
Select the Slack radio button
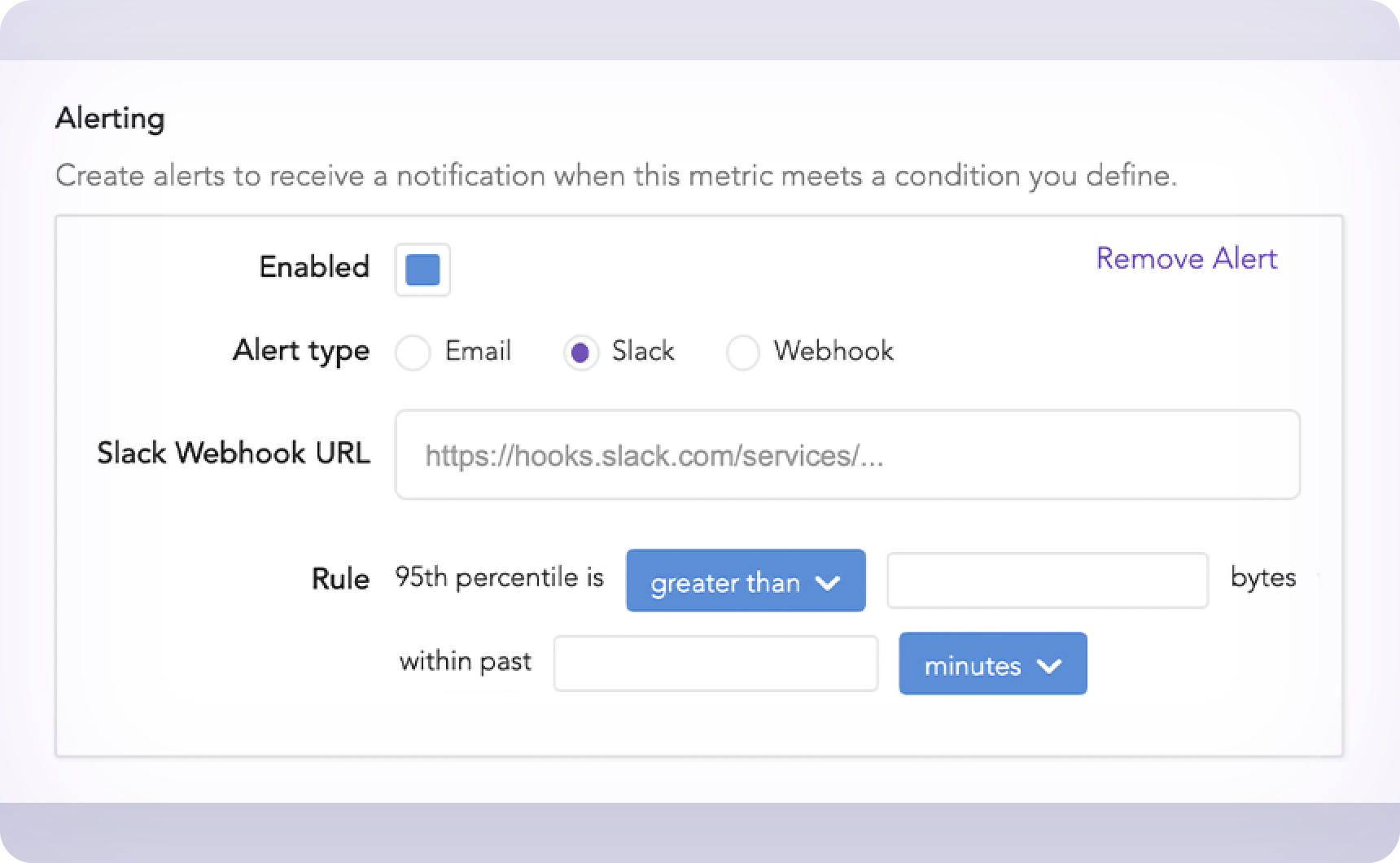pos(580,353)
